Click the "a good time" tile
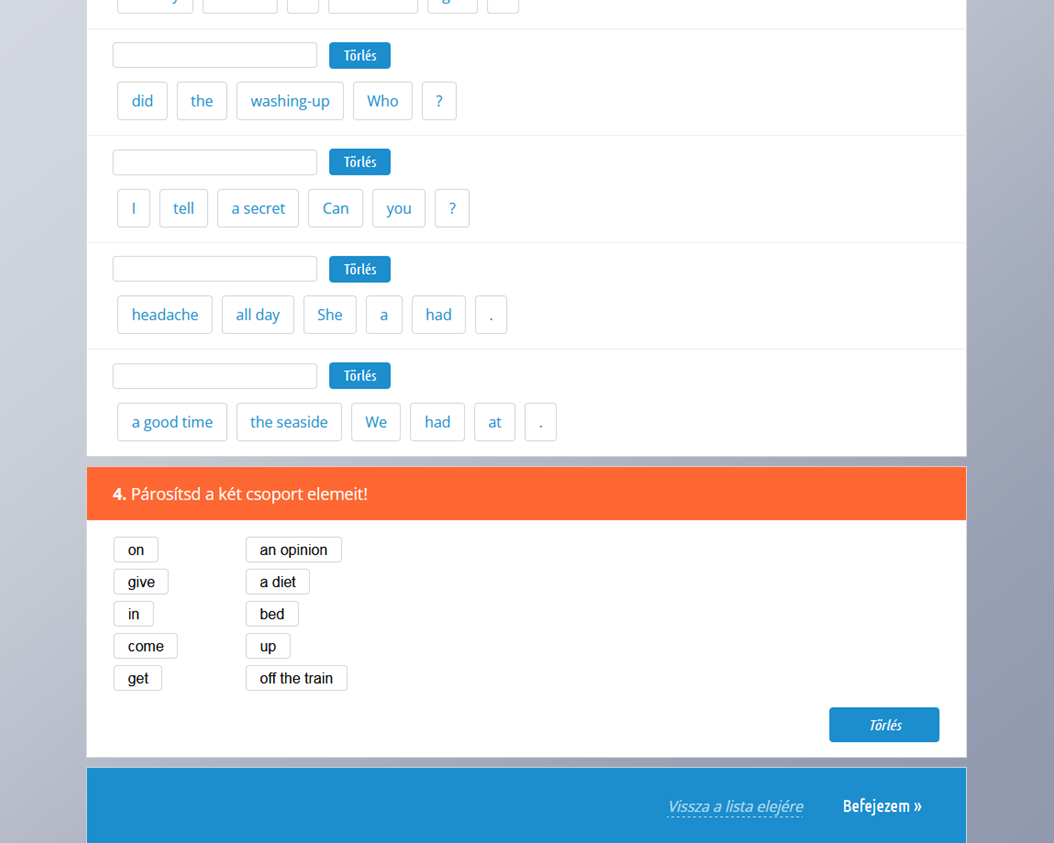This screenshot has height=843, width=1054. [172, 422]
